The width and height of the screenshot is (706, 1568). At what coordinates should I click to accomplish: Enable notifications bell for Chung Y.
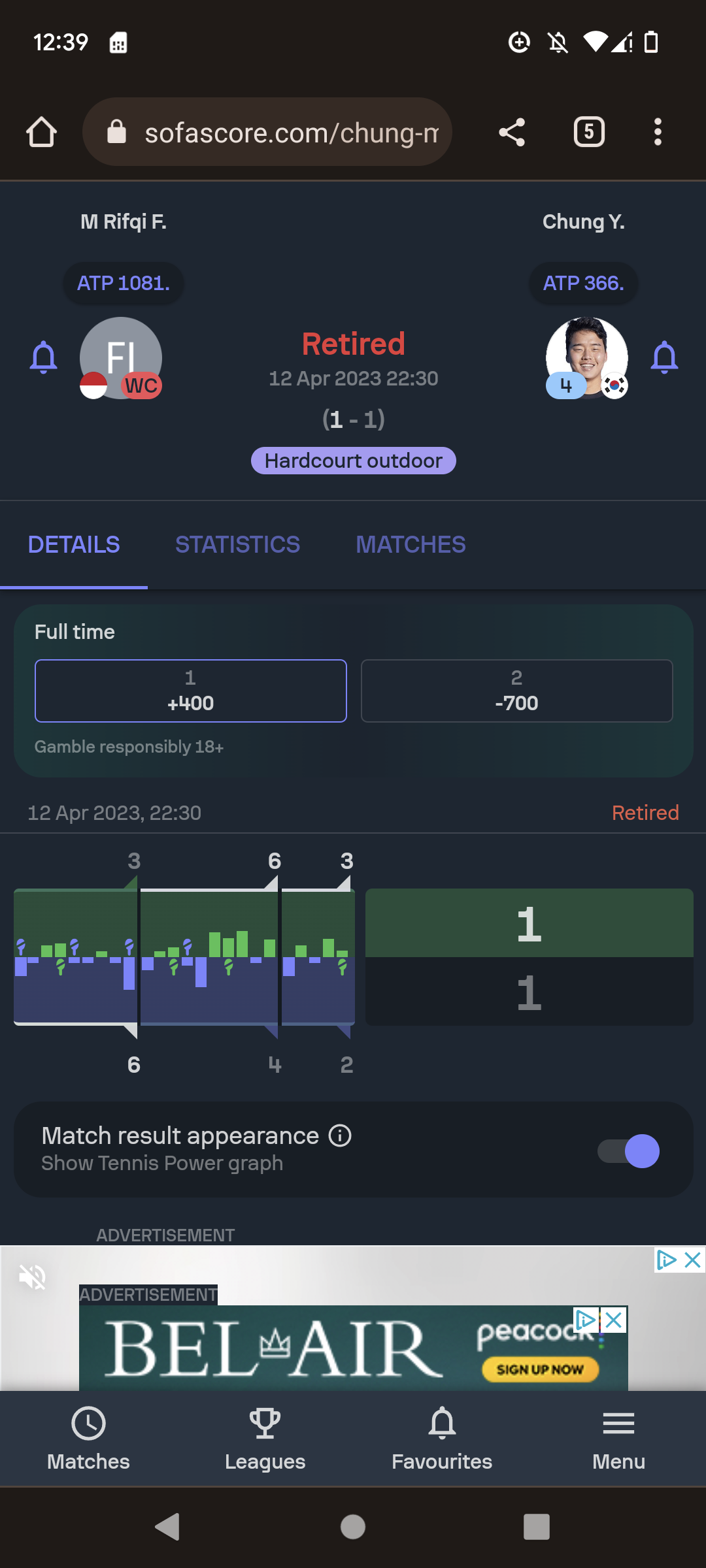(664, 357)
